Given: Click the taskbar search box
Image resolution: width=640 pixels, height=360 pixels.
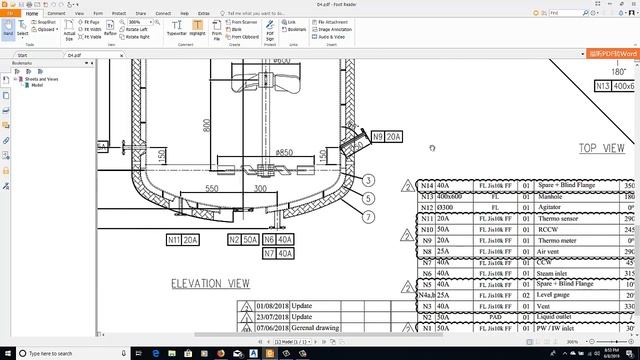Looking at the screenshot, I should click(73, 353).
